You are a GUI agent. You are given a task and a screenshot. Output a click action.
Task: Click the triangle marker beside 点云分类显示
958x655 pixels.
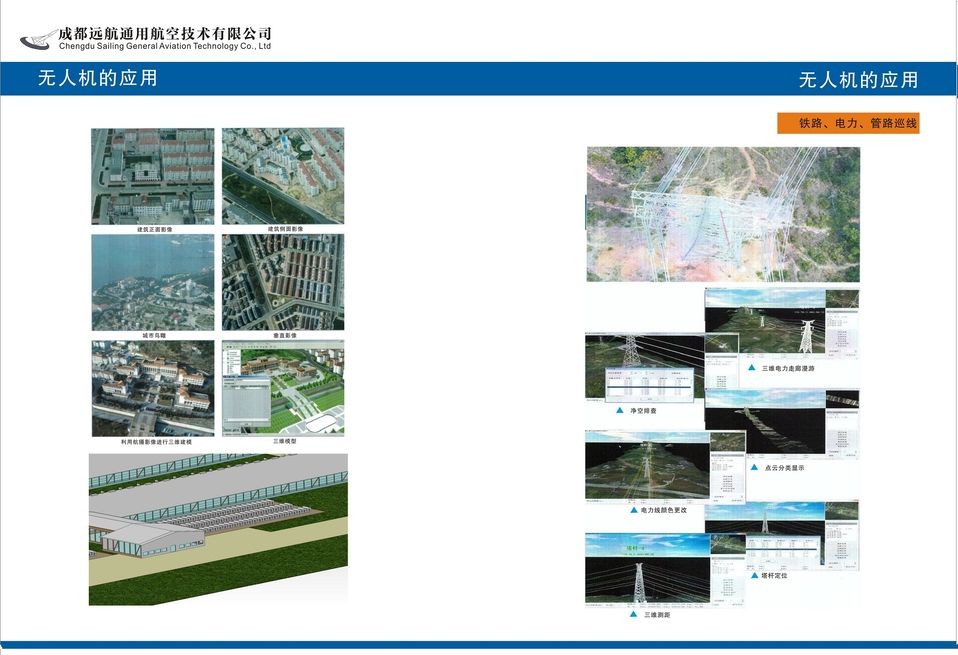(755, 467)
